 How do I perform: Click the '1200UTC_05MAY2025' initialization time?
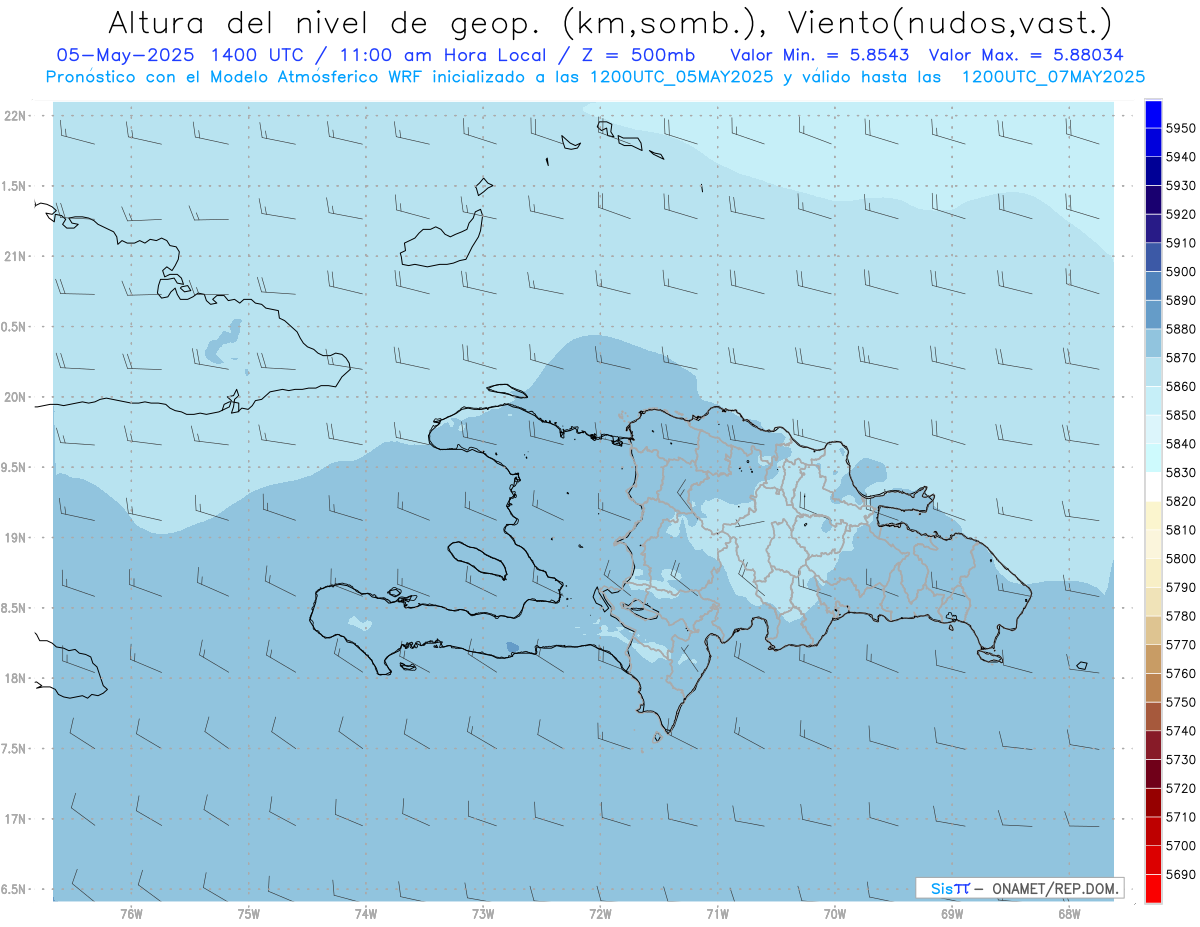coord(681,77)
